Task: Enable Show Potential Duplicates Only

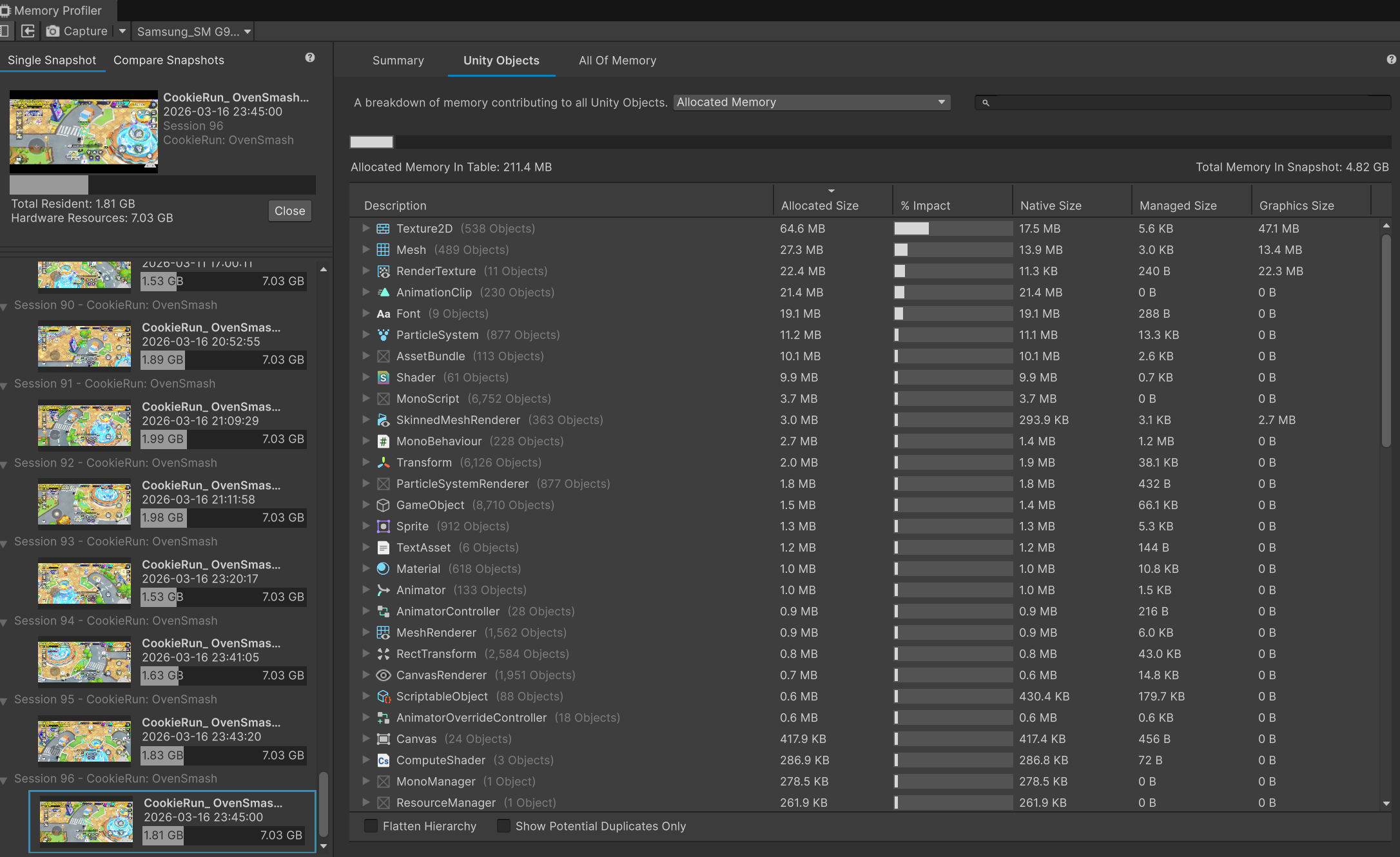Action: click(503, 826)
